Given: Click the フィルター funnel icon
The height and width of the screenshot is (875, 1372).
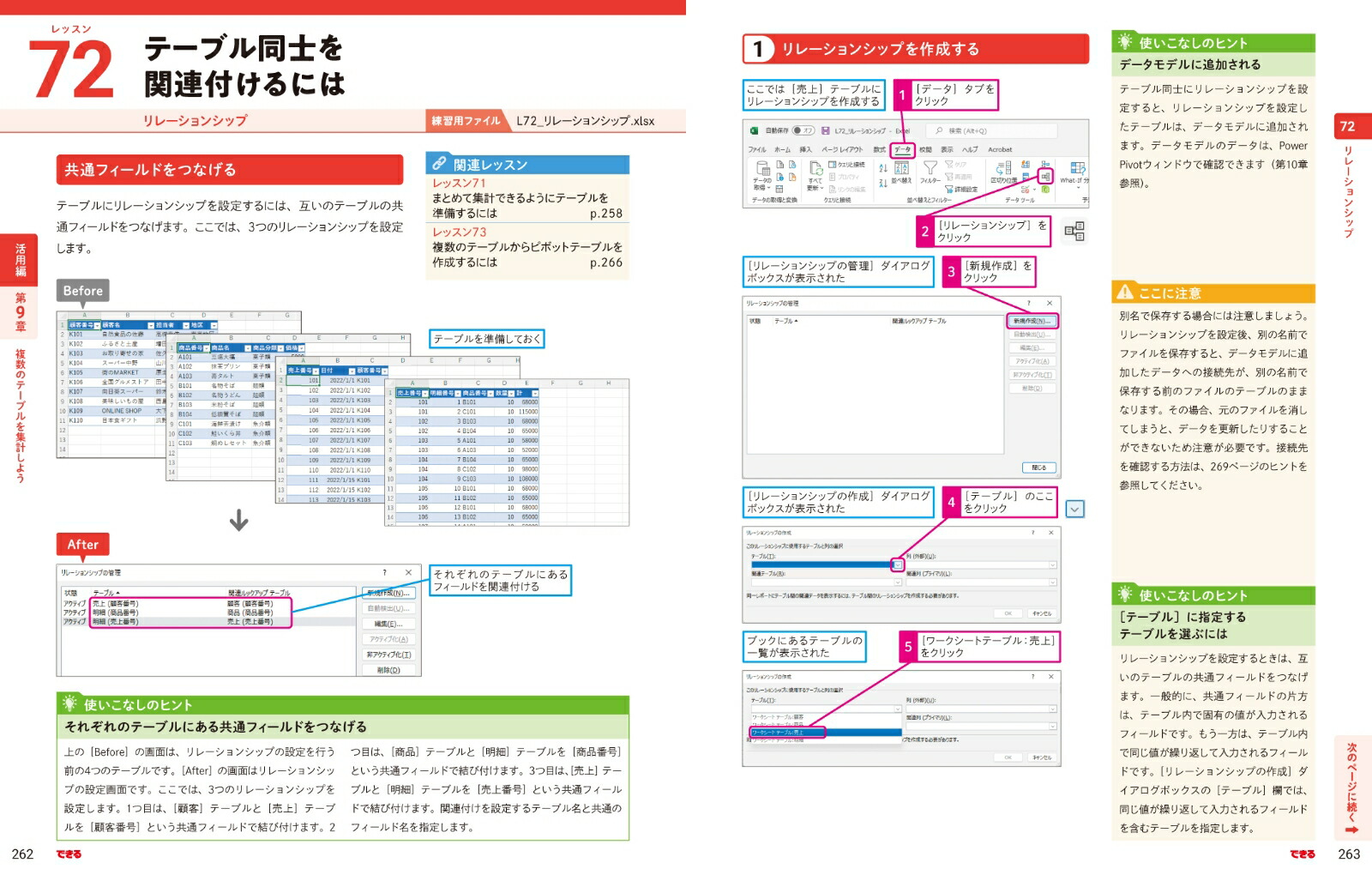Looking at the screenshot, I should pos(930,172).
